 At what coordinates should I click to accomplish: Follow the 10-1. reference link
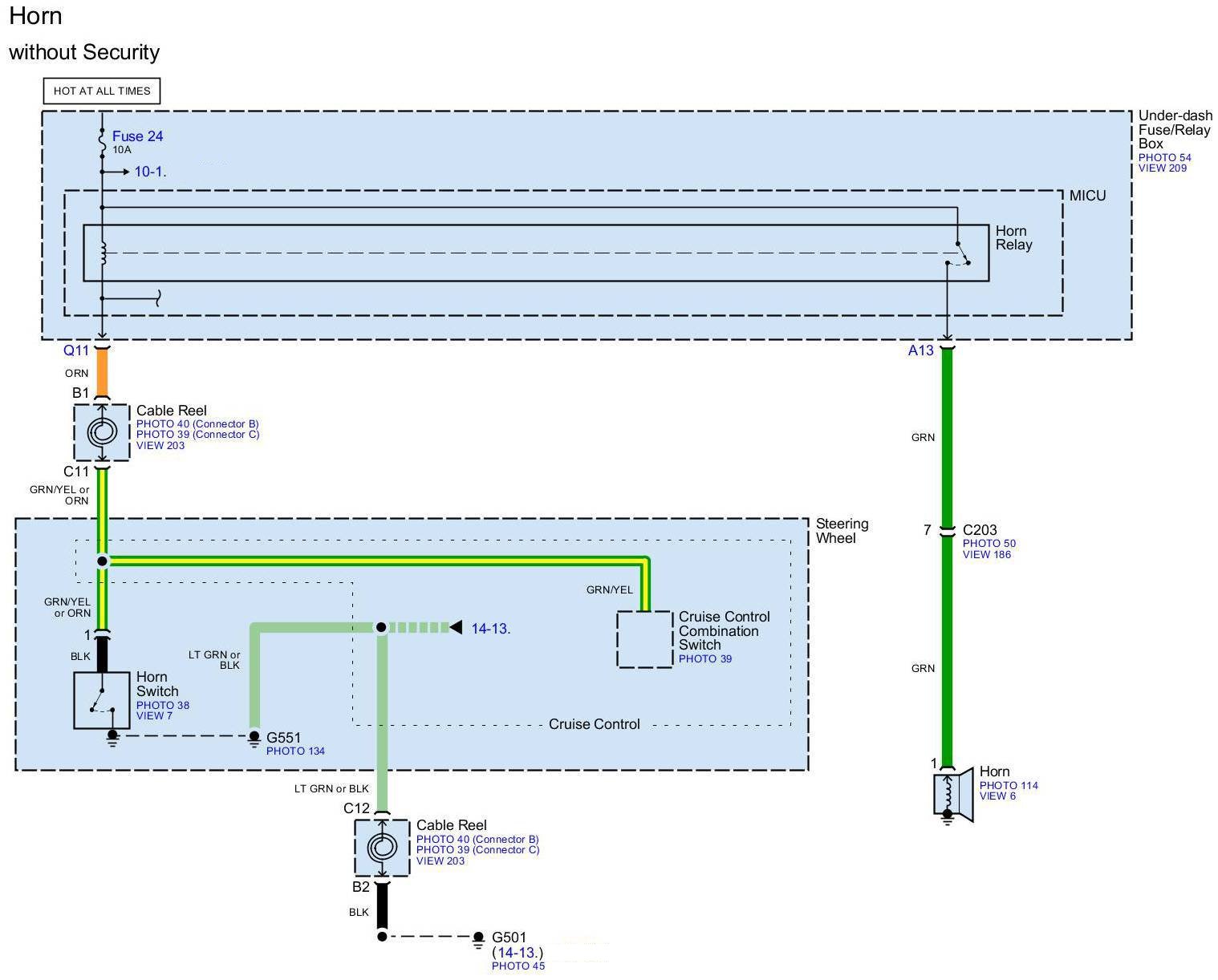[150, 172]
